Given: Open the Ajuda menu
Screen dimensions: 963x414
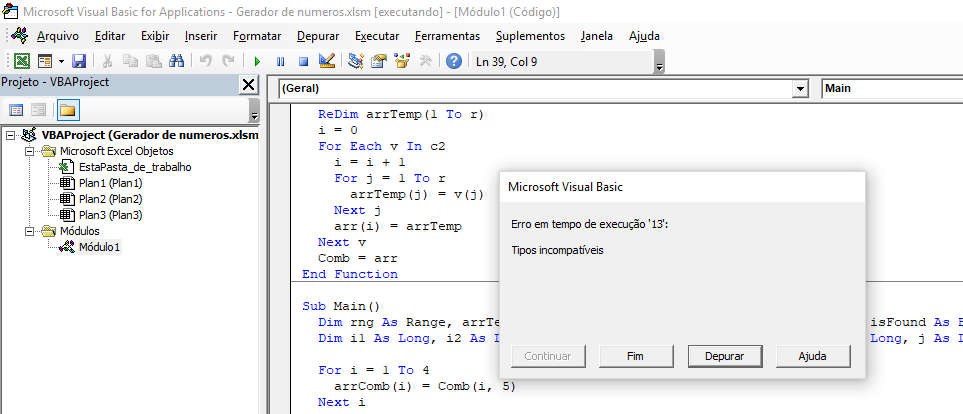Looking at the screenshot, I should pyautogui.click(x=644, y=36).
